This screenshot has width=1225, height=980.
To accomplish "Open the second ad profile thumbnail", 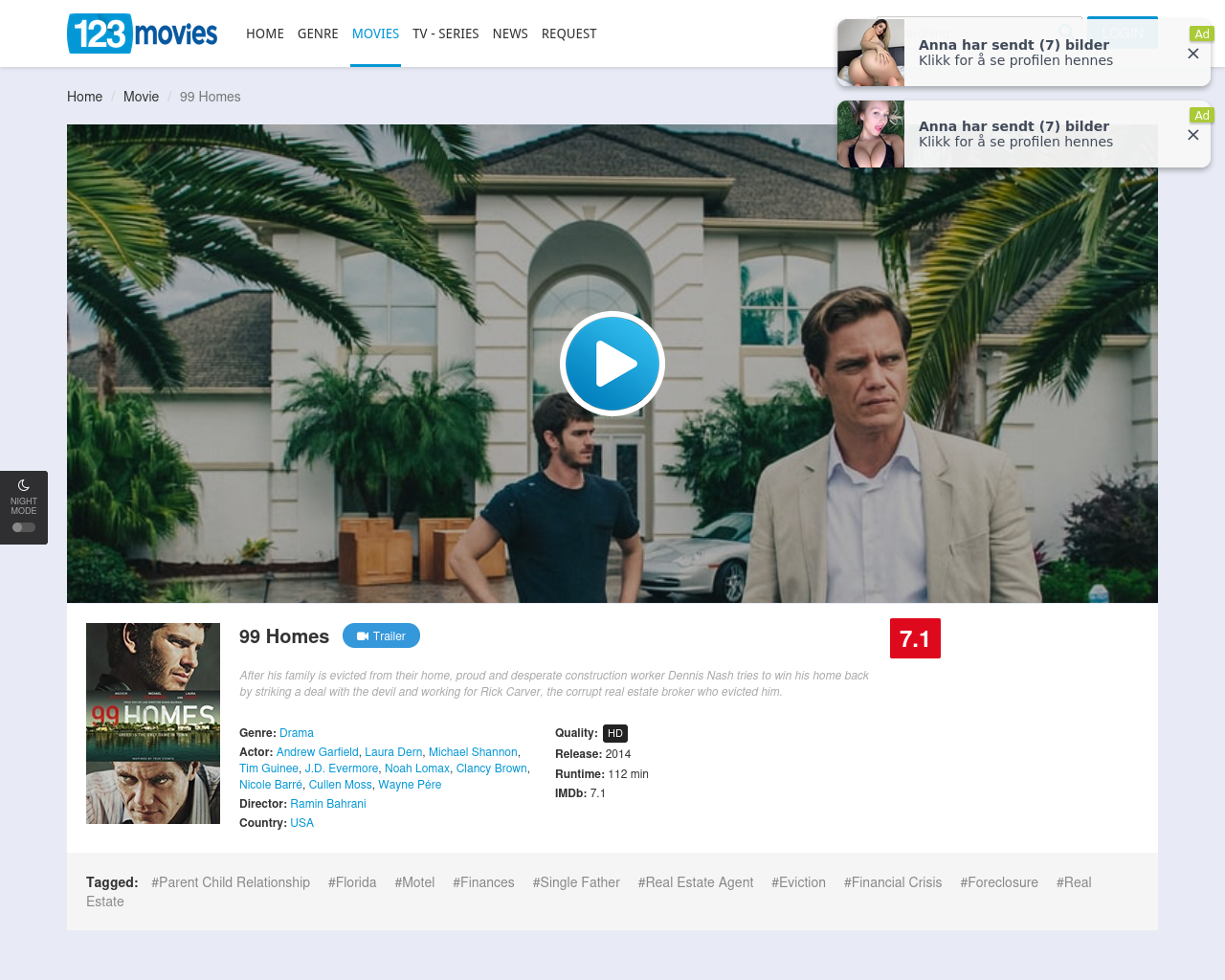I will click(x=871, y=134).
